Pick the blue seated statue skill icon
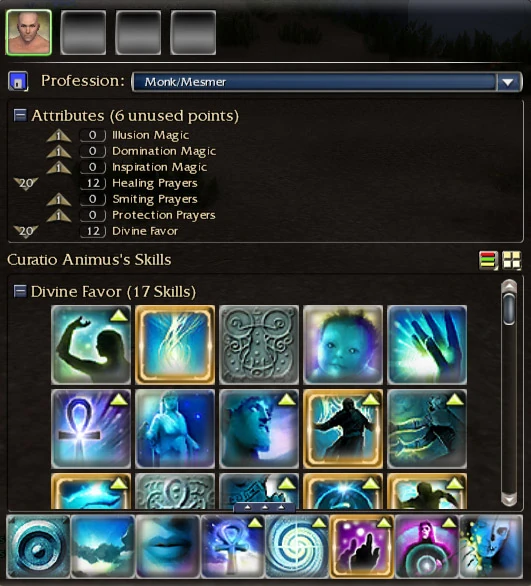This screenshot has width=531, height=586. coord(175,429)
